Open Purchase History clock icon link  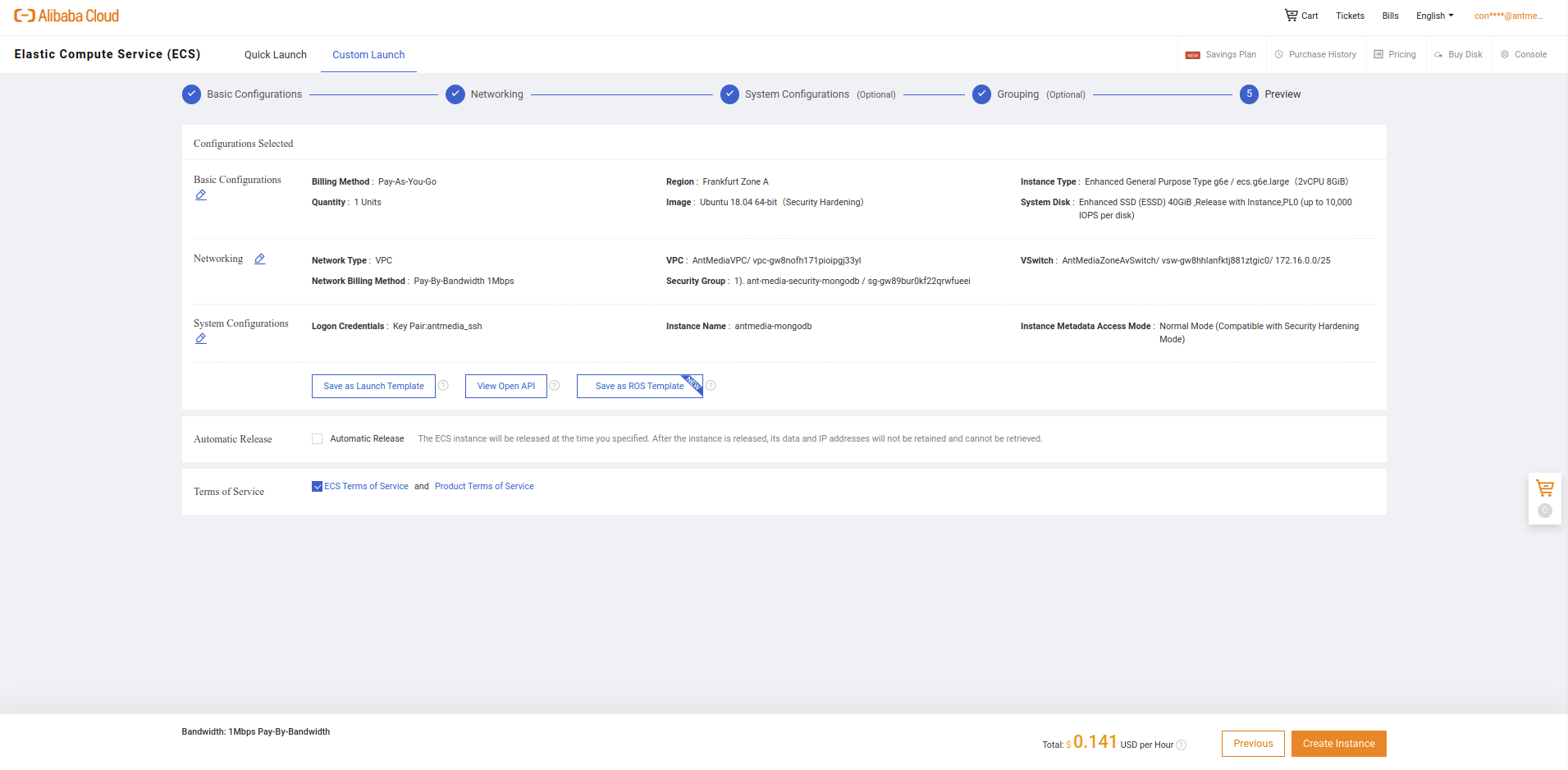(1315, 55)
